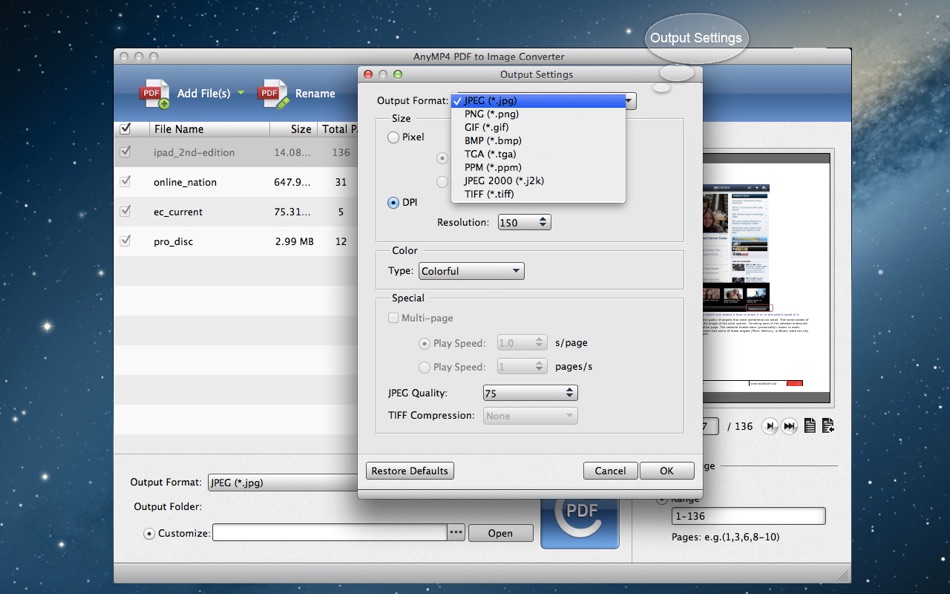The image size is (950, 594).
Task: Choose GIF (*.gif) from format list
Action: coord(538,127)
